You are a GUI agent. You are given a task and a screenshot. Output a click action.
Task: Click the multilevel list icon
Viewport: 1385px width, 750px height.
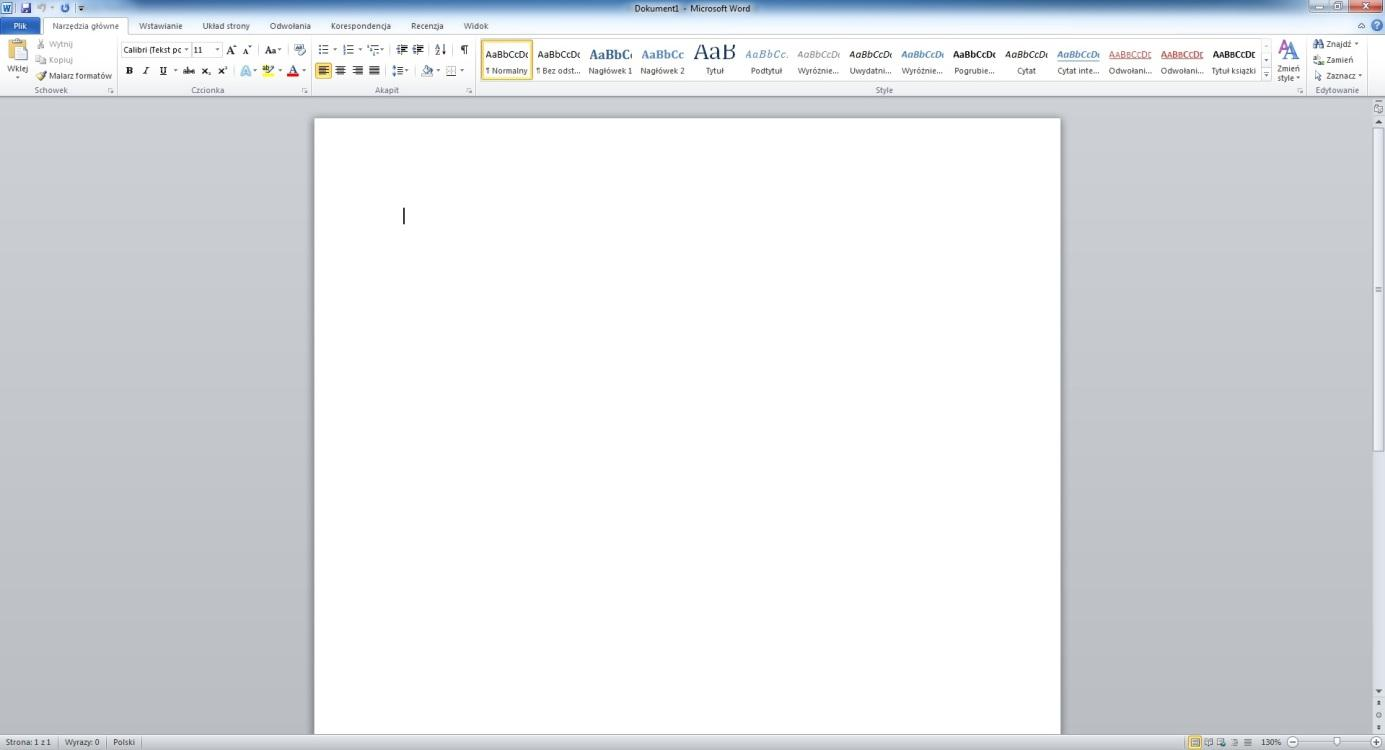click(x=374, y=50)
